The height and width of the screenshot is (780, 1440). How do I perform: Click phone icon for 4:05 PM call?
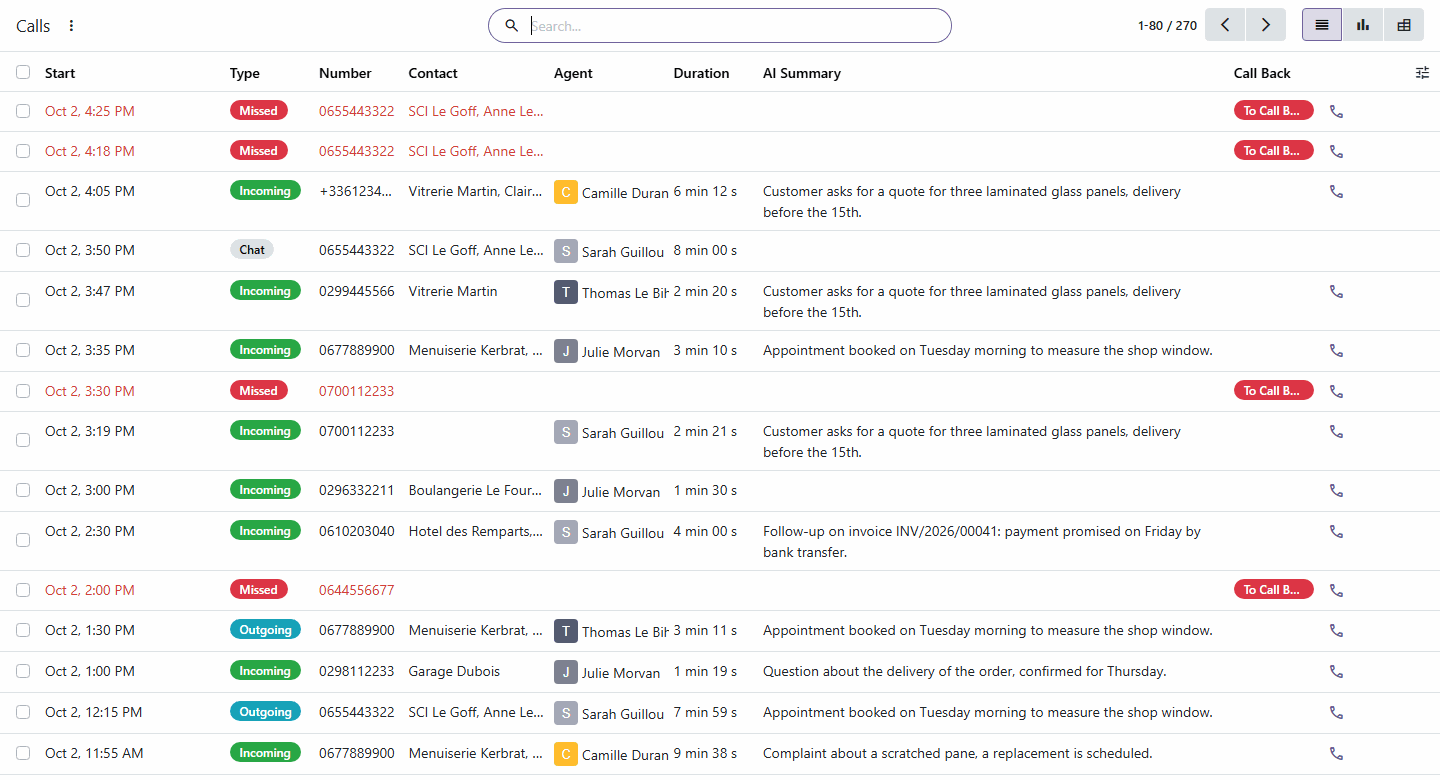(x=1336, y=191)
